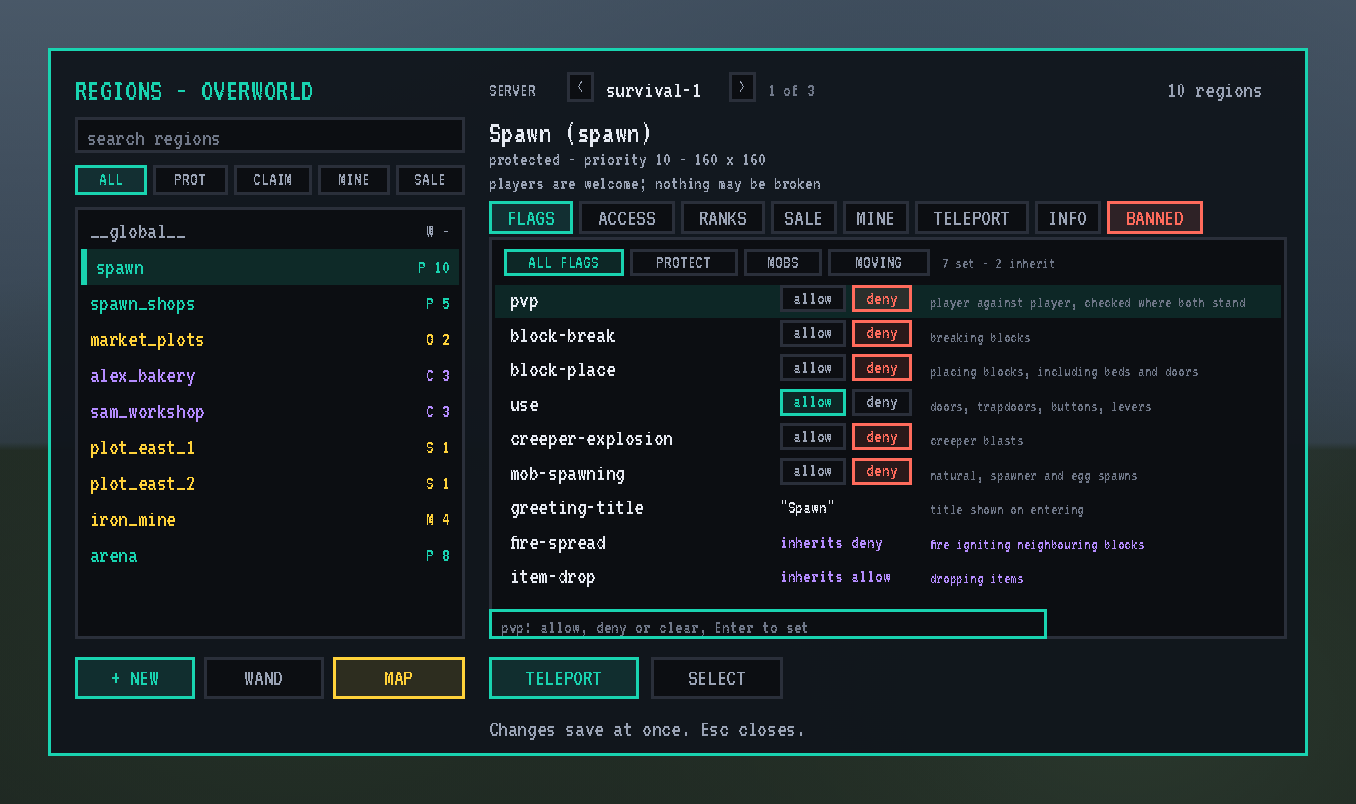This screenshot has width=1356, height=804.
Task: Click the + NEW region button
Action: click(x=135, y=678)
